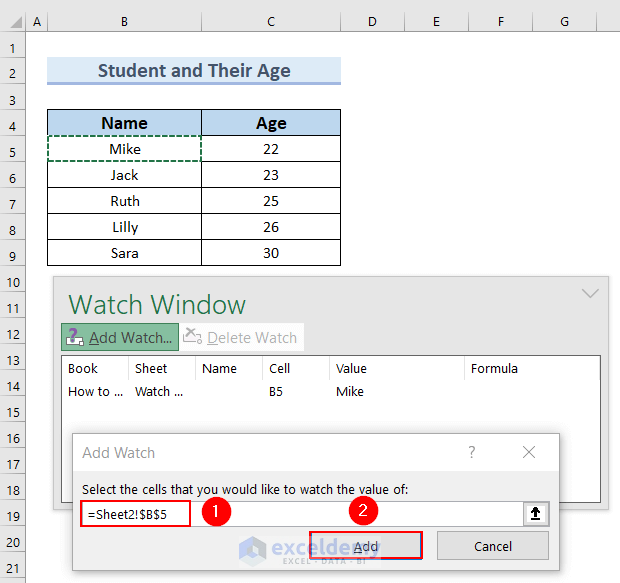Select column F header
Screen dimensions: 620x583
(501, 22)
